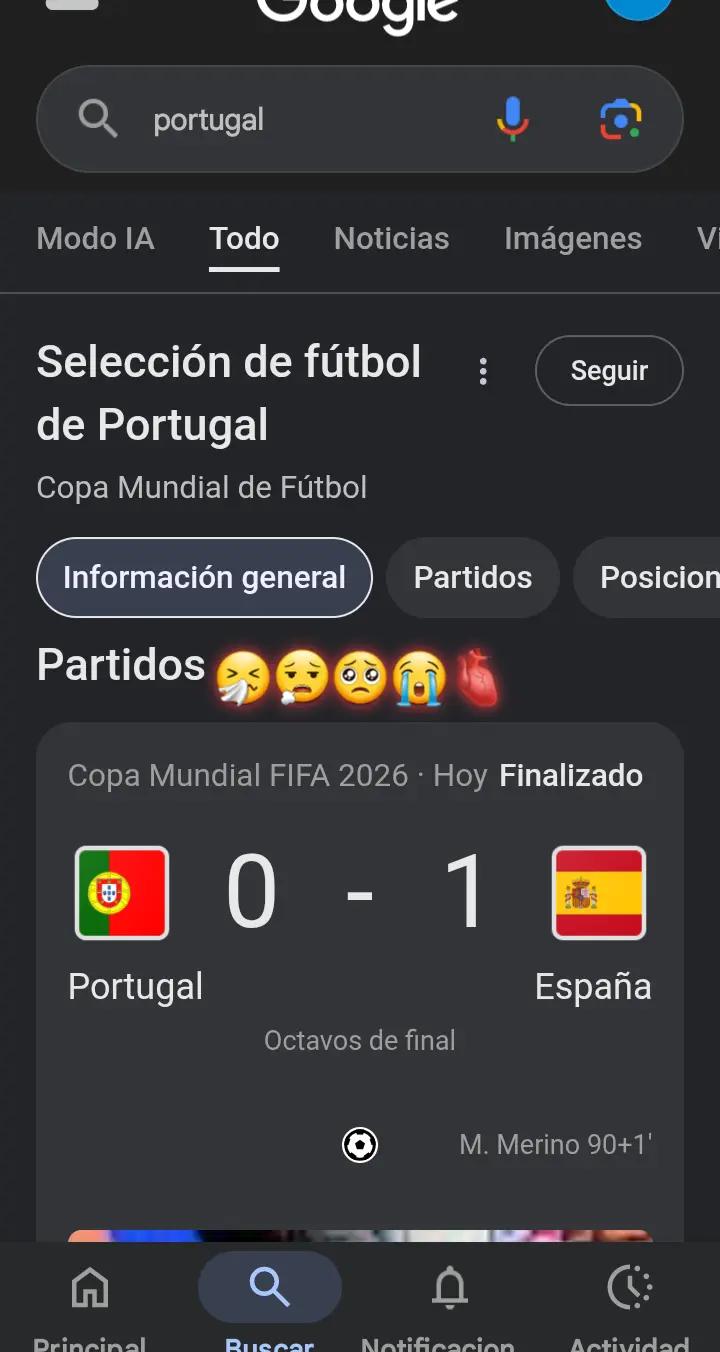
Task: Open Google Lens camera search
Action: (x=620, y=120)
